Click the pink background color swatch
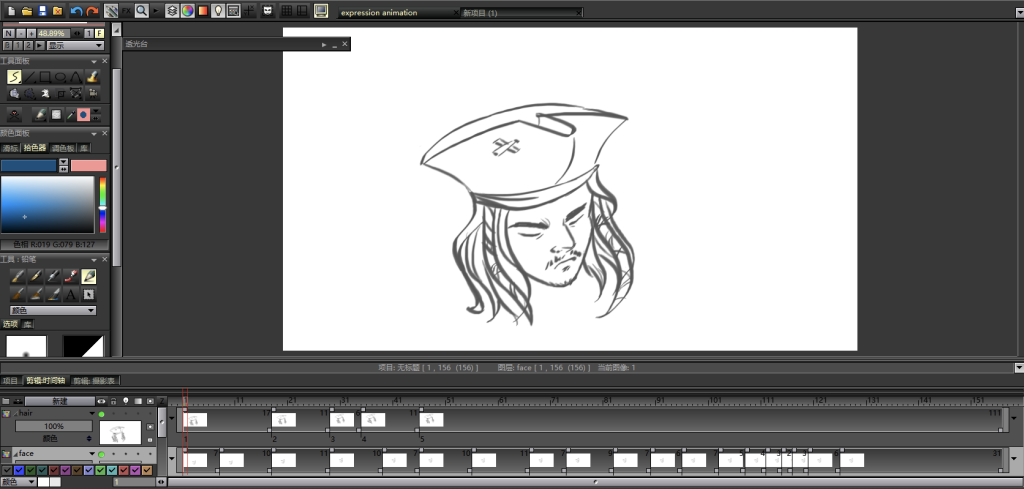 coord(88,166)
